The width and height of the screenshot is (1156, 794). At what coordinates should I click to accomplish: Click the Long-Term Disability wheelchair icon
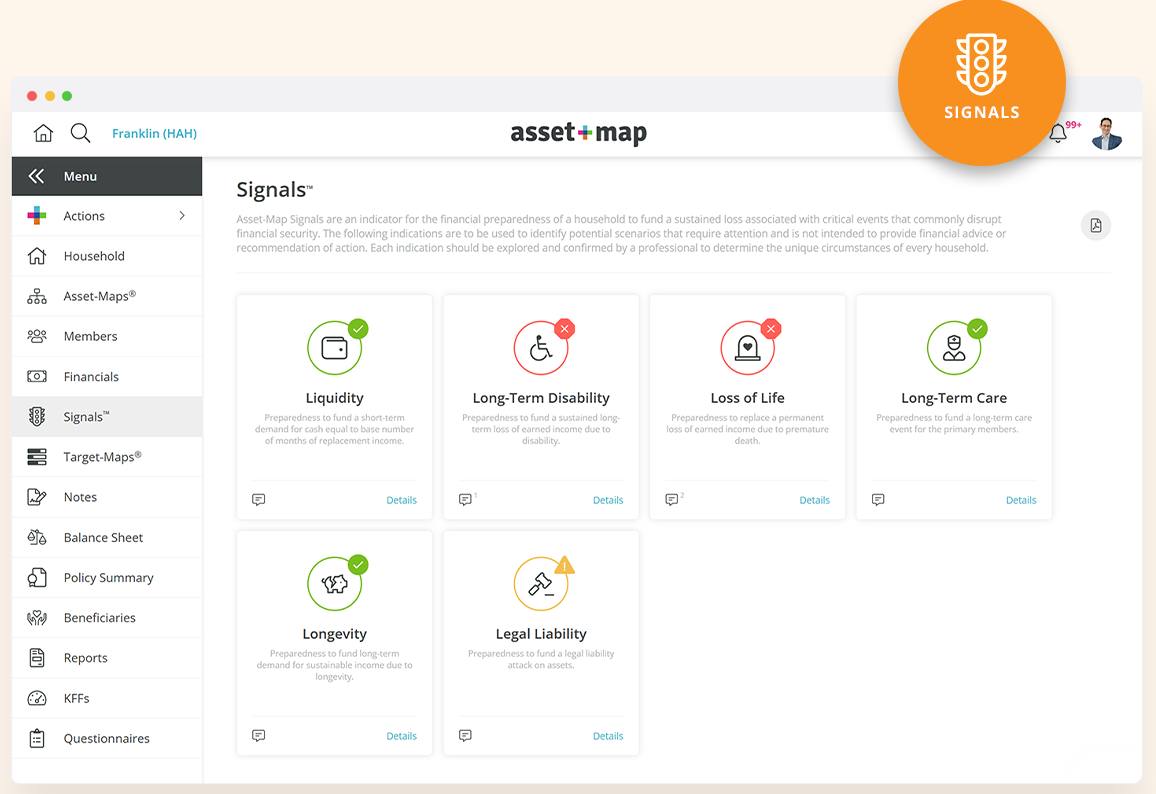(541, 348)
